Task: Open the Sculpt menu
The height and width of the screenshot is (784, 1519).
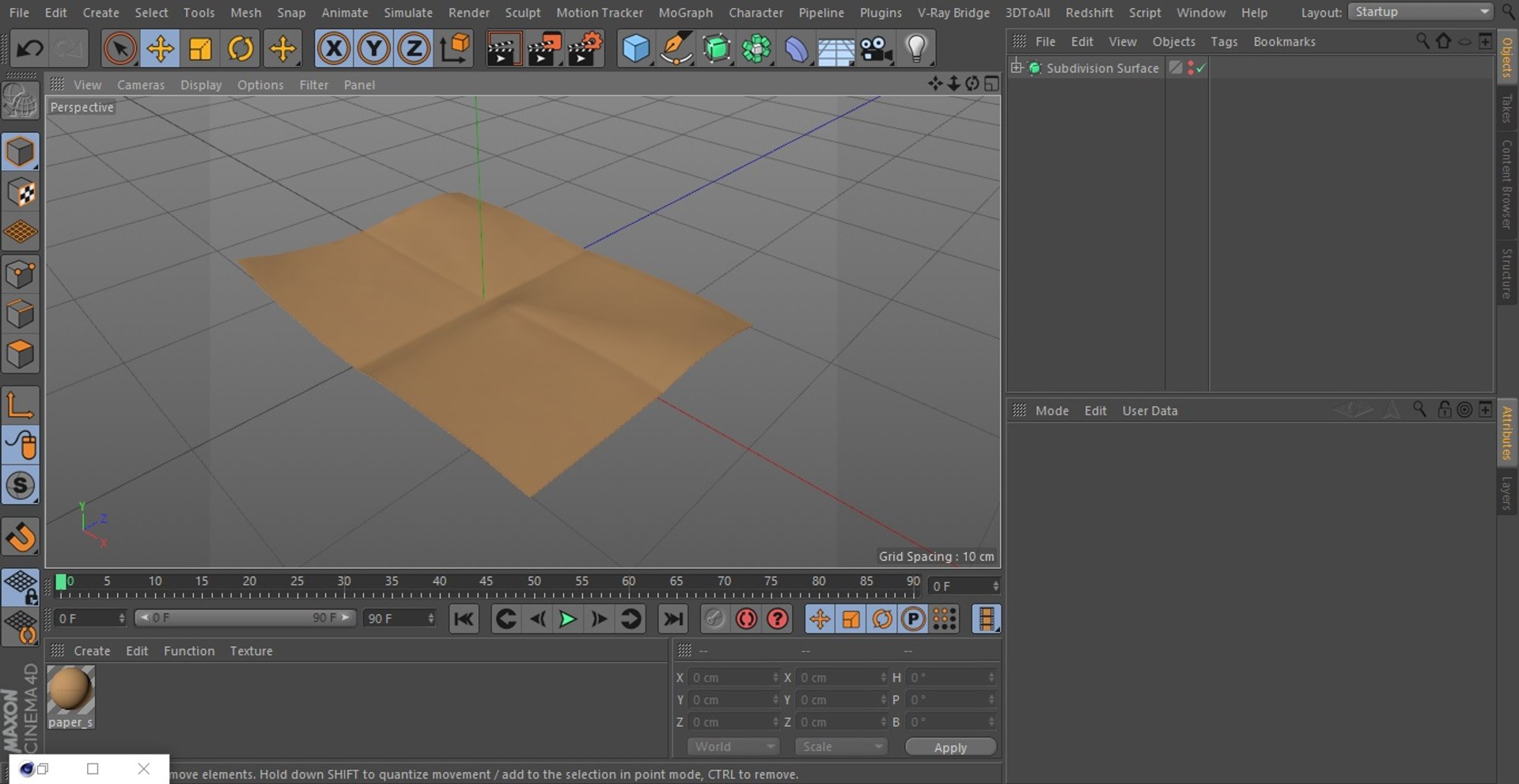Action: tap(523, 13)
